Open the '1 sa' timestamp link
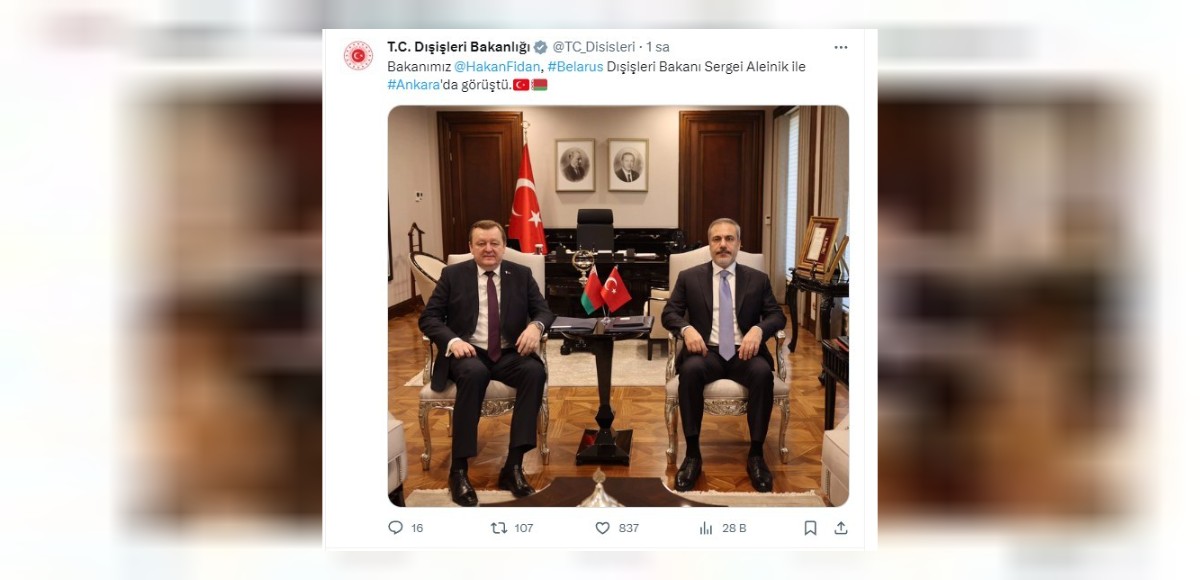Screen dimensions: 1200x580 658,47
